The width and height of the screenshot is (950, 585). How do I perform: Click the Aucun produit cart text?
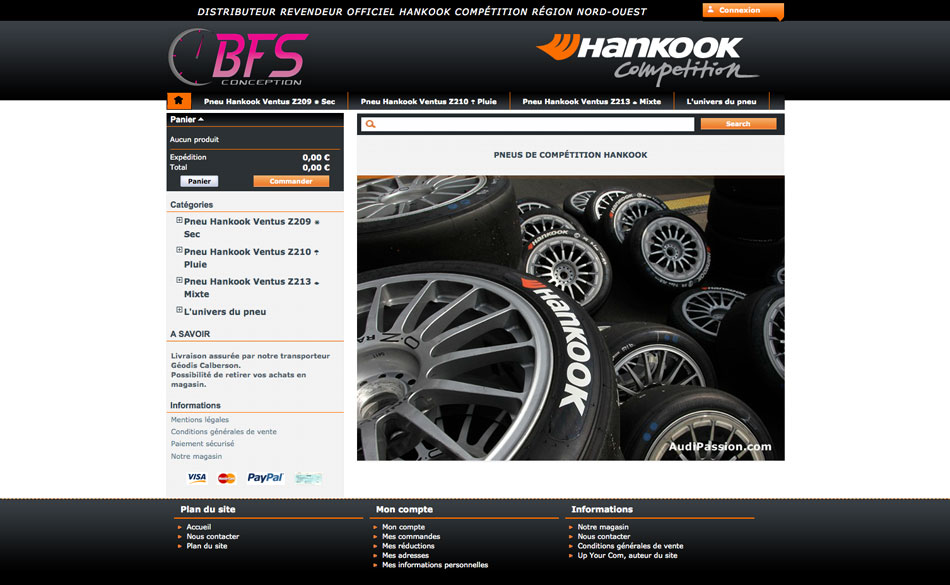[194, 139]
